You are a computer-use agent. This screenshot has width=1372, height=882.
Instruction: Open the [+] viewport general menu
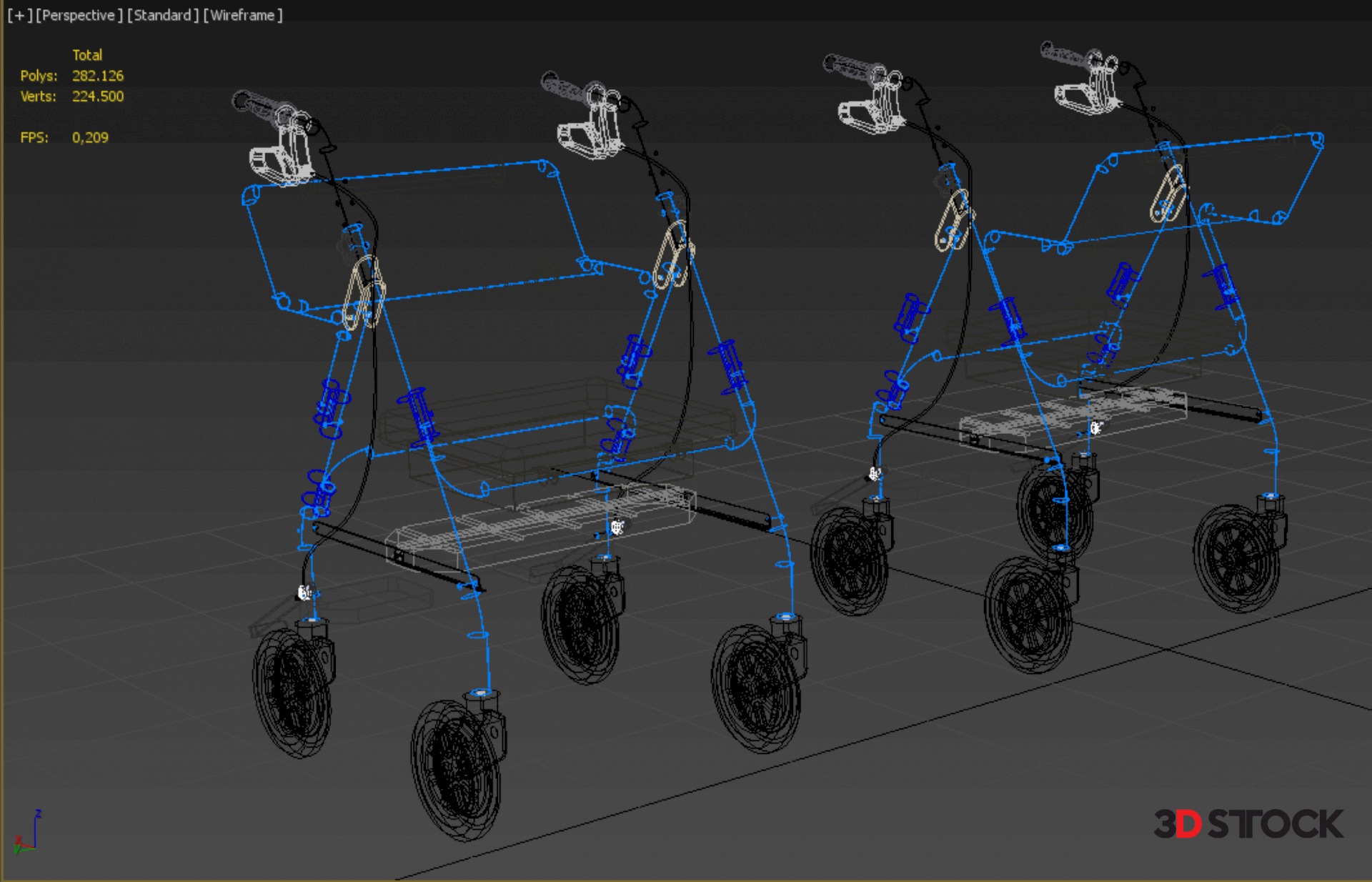[x=19, y=15]
